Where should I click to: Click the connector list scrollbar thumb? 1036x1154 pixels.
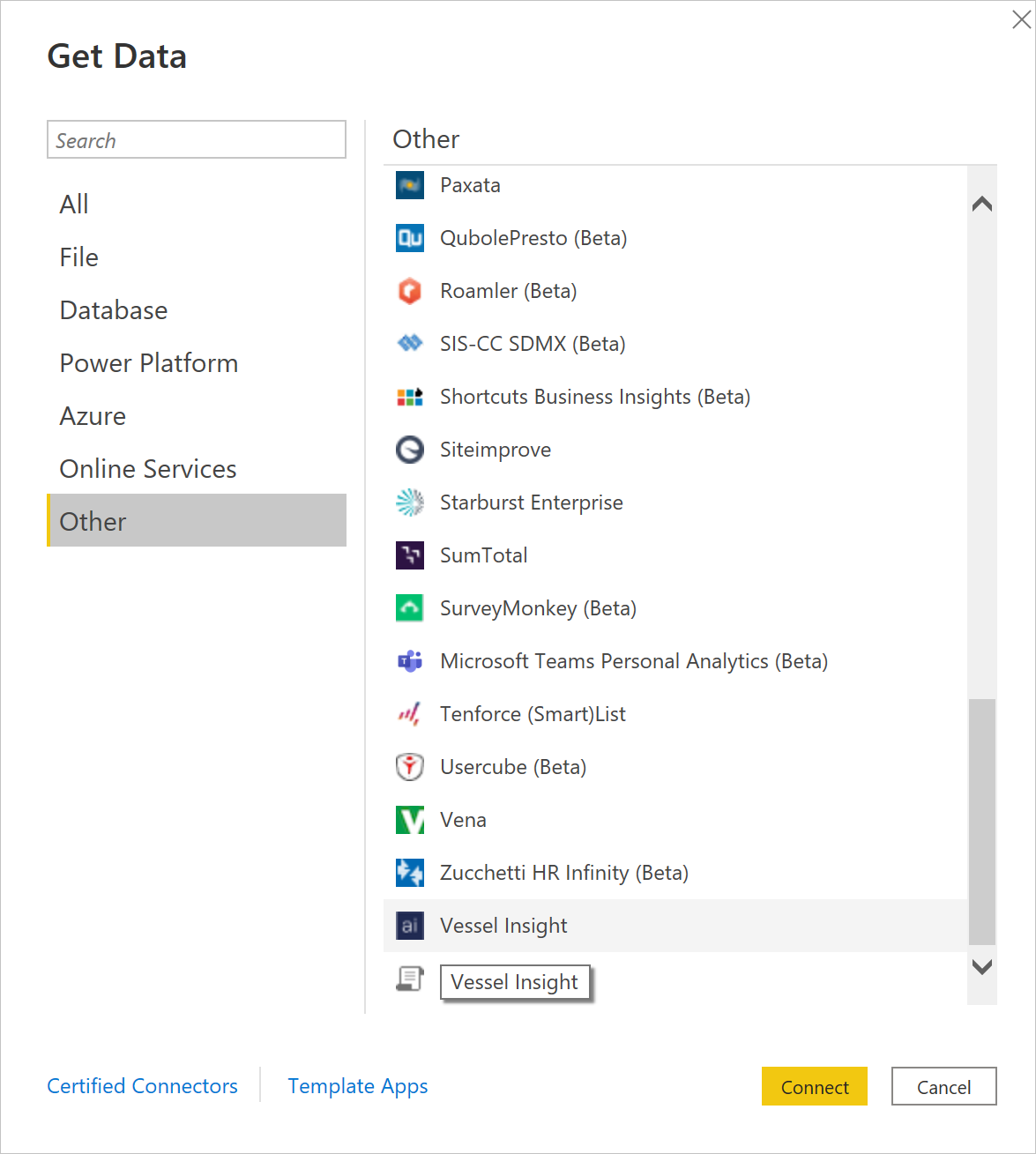pos(981,821)
